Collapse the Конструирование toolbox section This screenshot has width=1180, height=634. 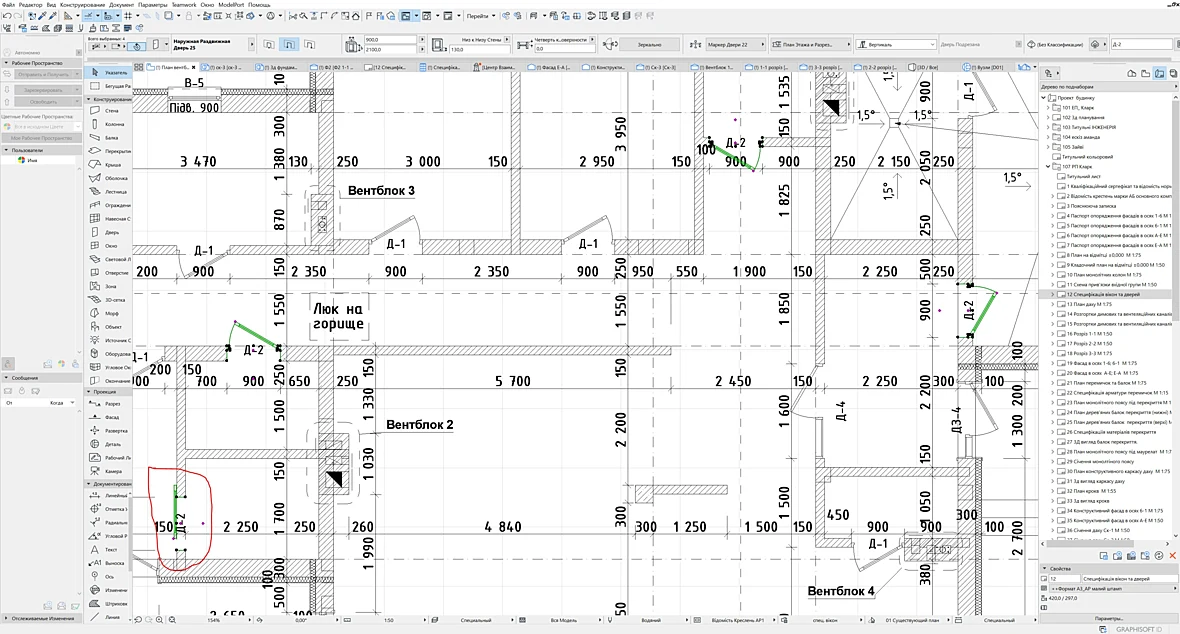pyautogui.click(x=109, y=99)
